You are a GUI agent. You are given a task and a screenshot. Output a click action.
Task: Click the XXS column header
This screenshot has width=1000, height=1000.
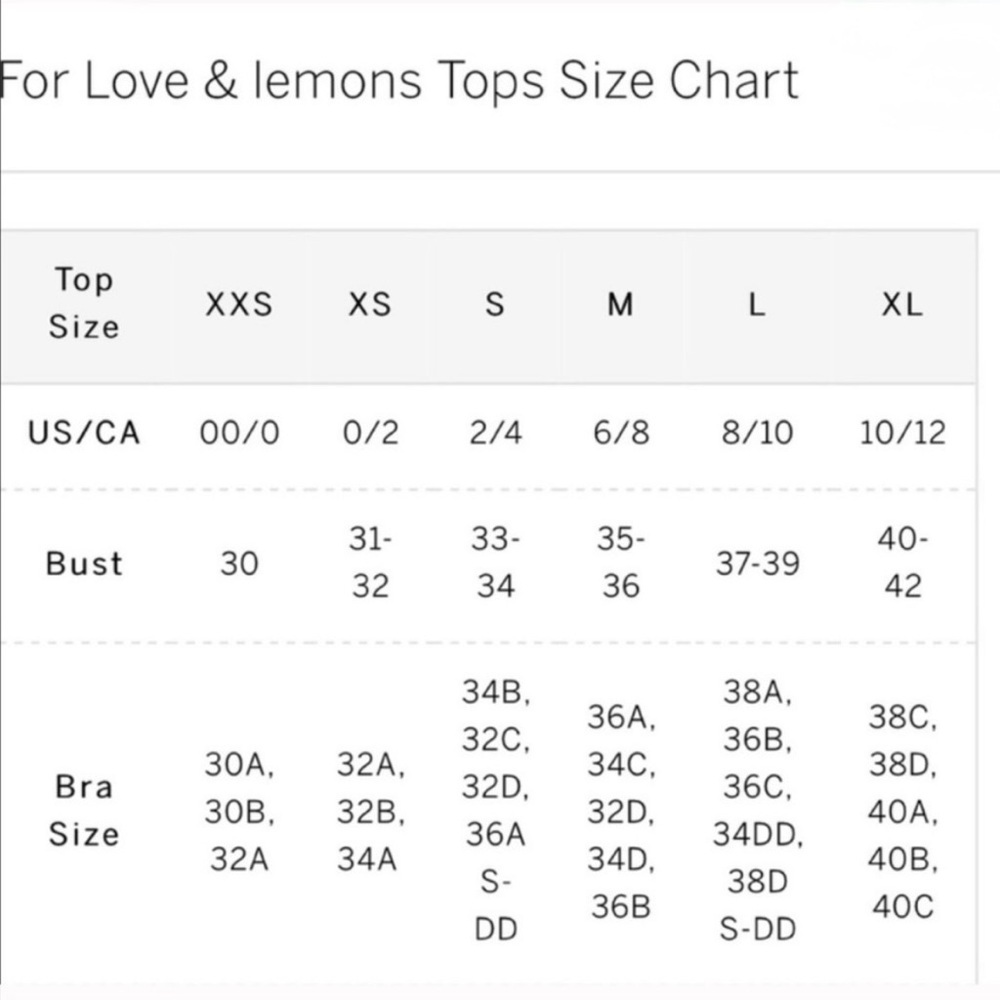tap(239, 305)
